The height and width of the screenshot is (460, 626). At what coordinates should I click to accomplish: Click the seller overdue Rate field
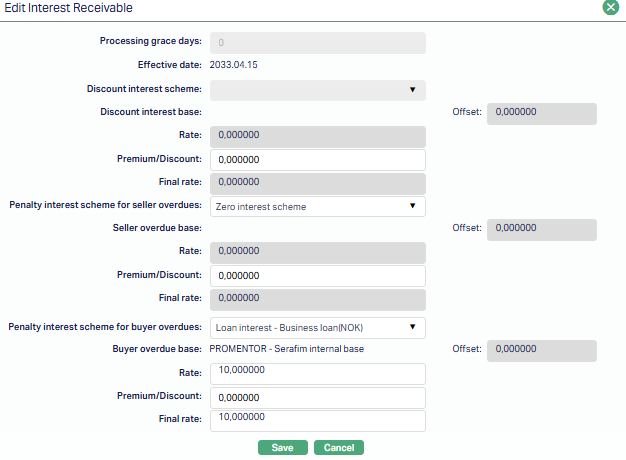[318, 252]
